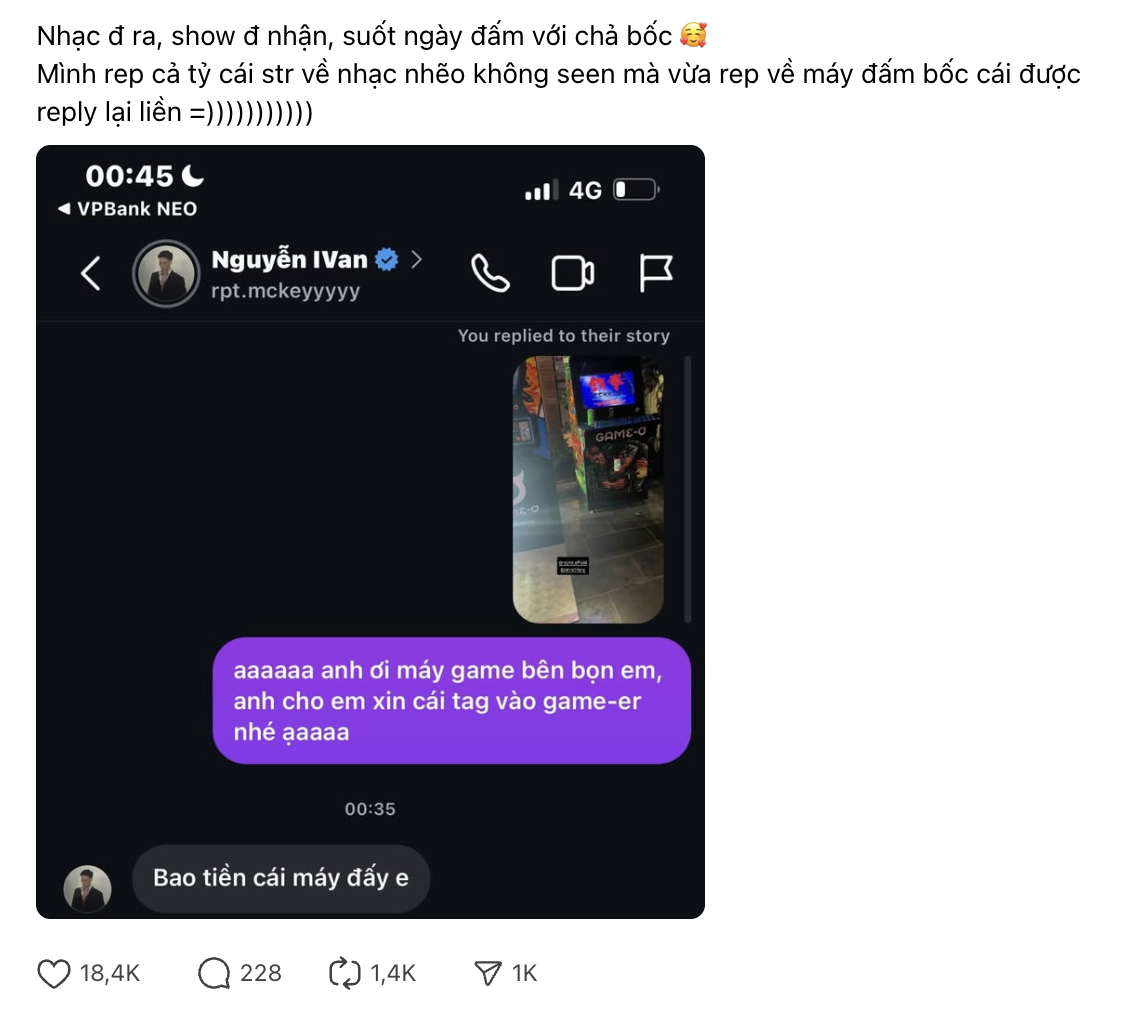Screen dimensions: 1130x1014
Task: Tap the flag icon in chat header
Action: (656, 273)
